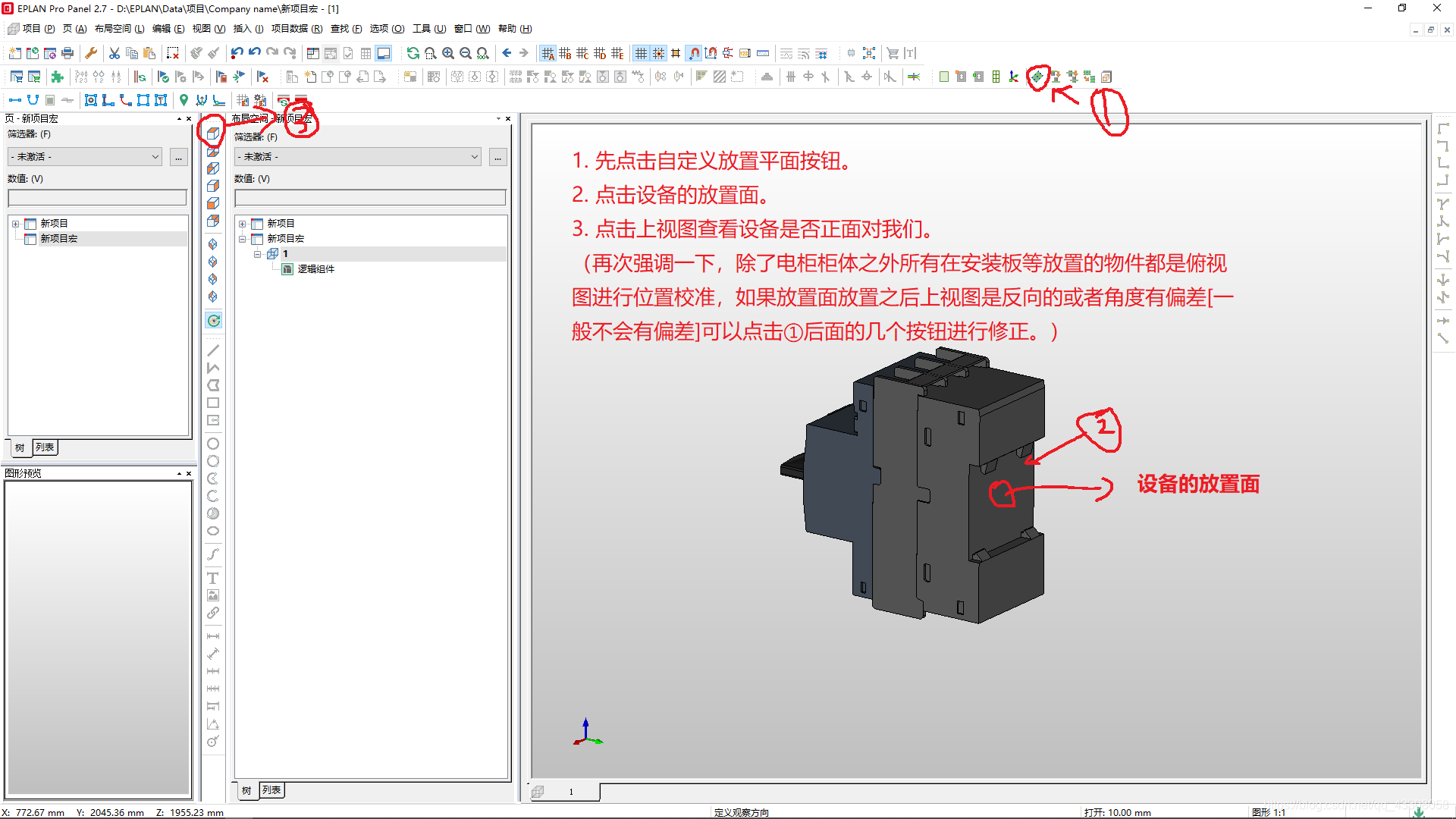Select the draw circle tool
The image size is (1456, 819).
point(213,444)
